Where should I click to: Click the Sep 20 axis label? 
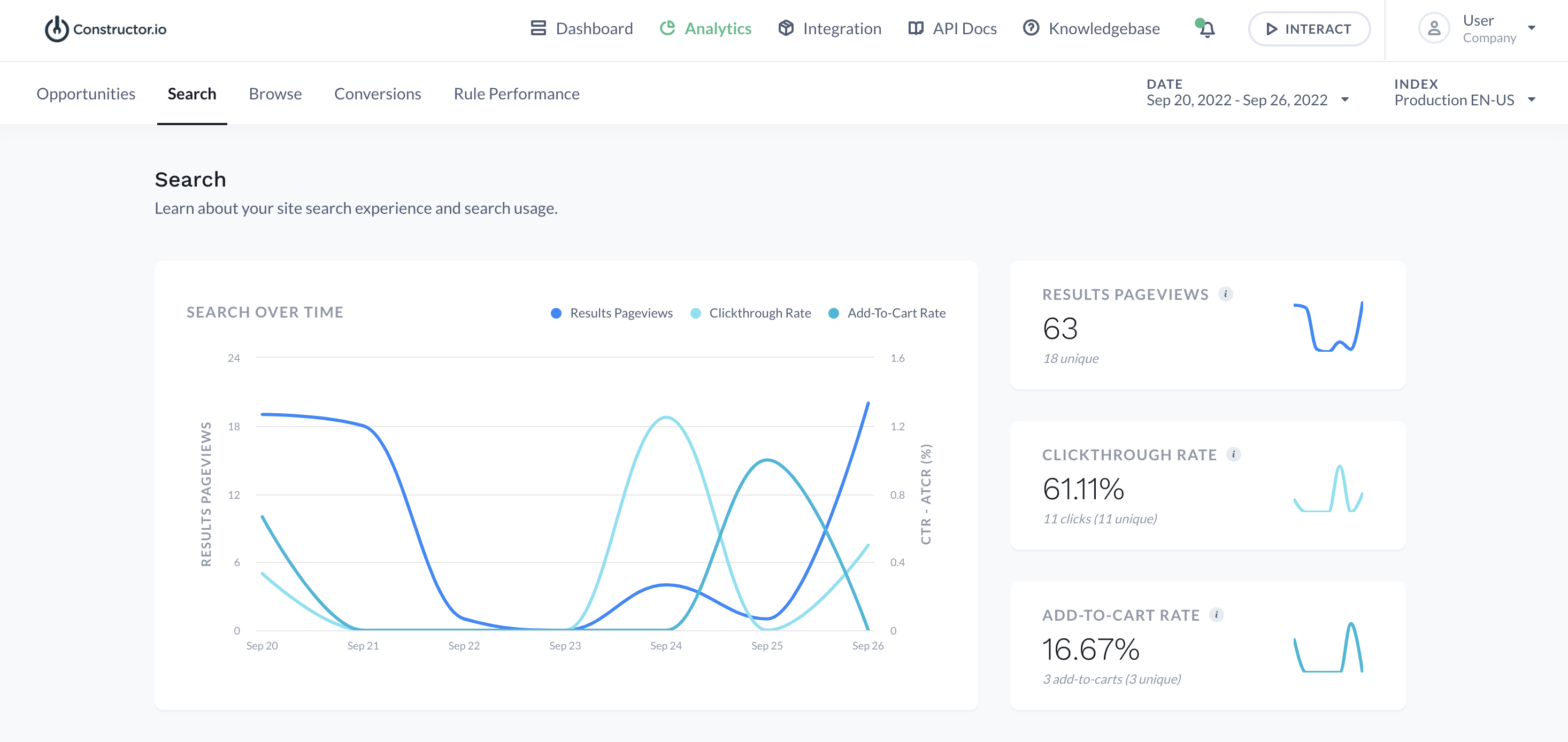click(262, 646)
